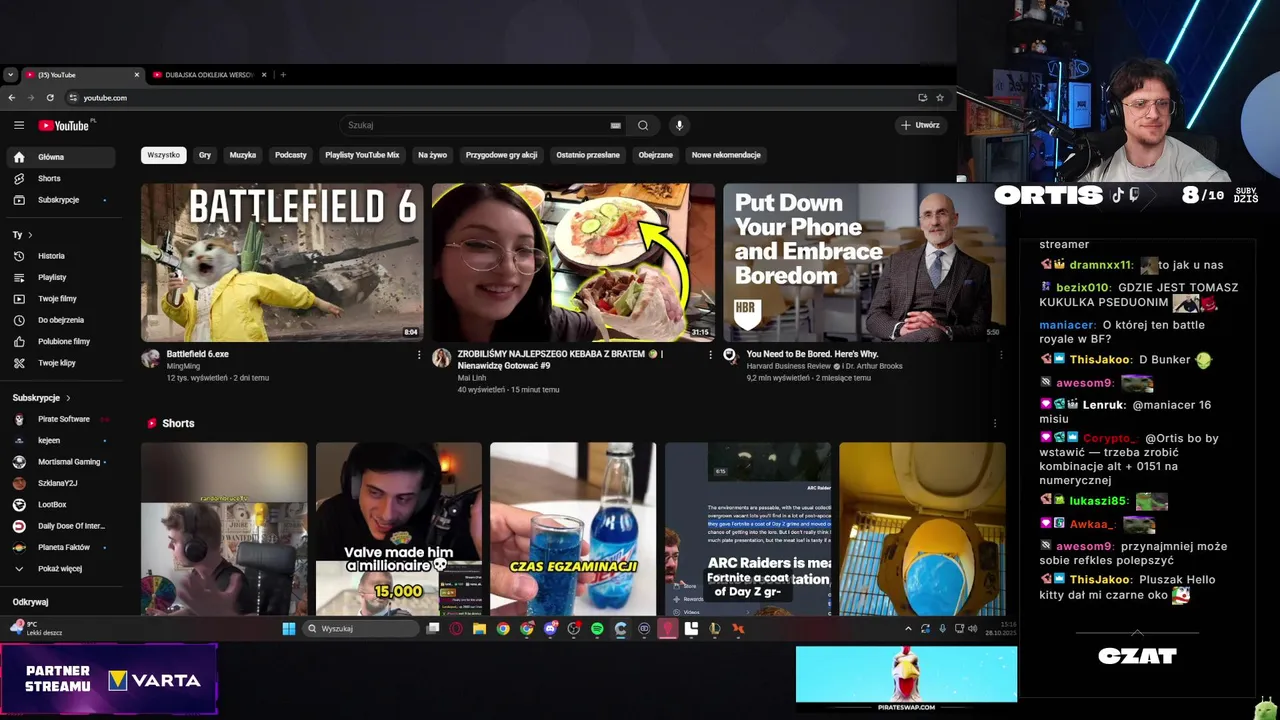Select the Gry filter chip
Image resolution: width=1280 pixels, height=720 pixels.
coord(205,155)
